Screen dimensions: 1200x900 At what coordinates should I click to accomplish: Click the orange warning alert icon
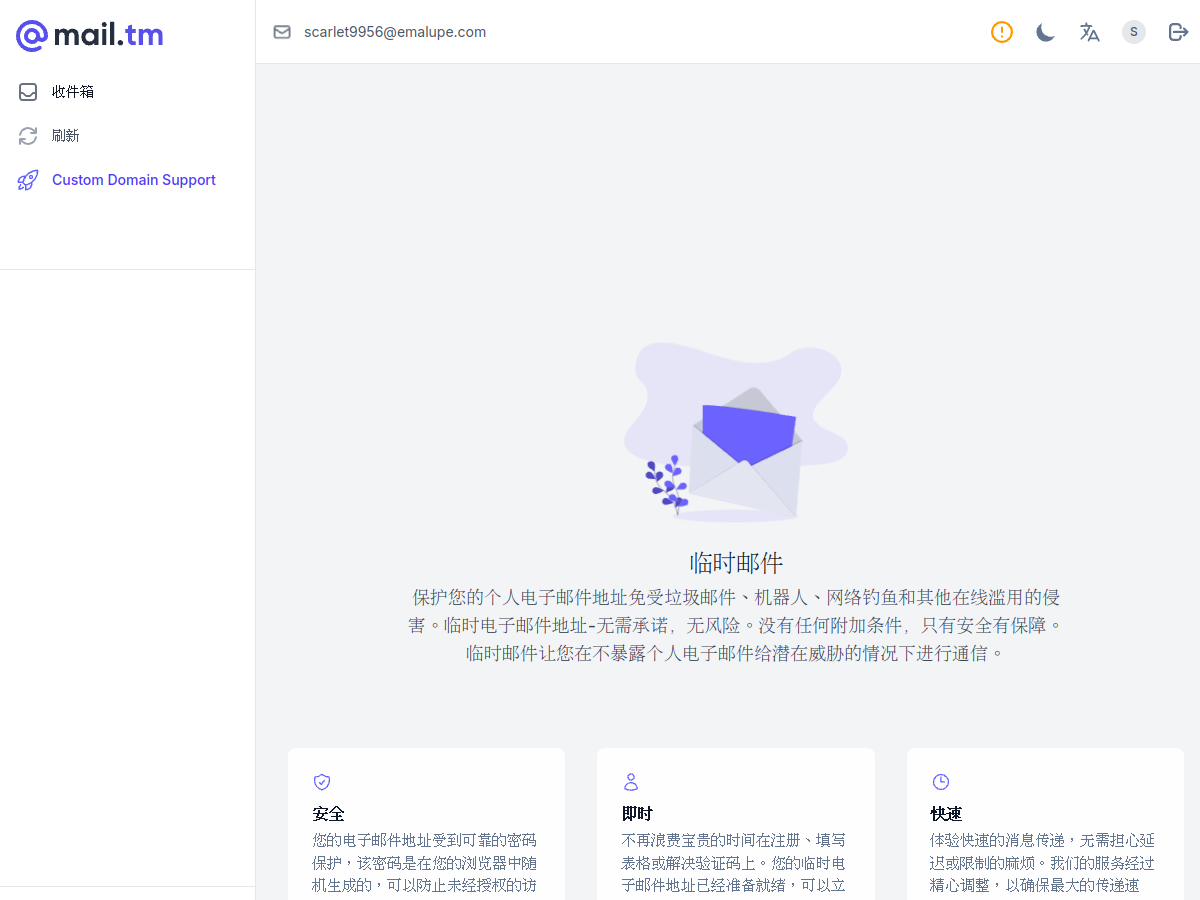pos(1002,32)
